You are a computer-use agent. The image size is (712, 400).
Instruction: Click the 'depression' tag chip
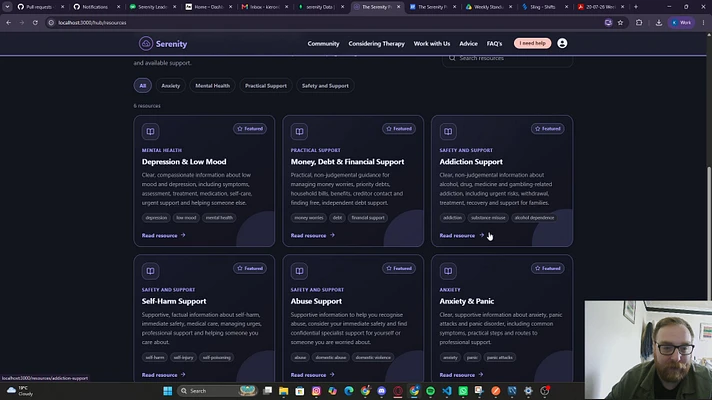click(156, 218)
